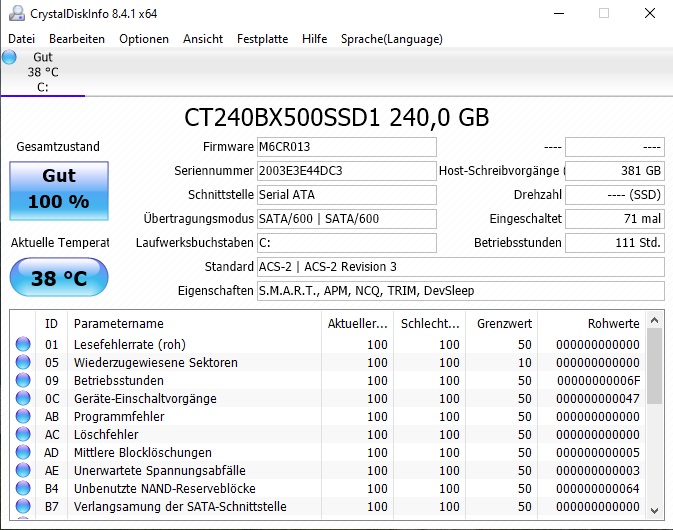Screen dimensions: 673x530
Task: Click the Gut 100 % health status button
Action: [x=59, y=191]
